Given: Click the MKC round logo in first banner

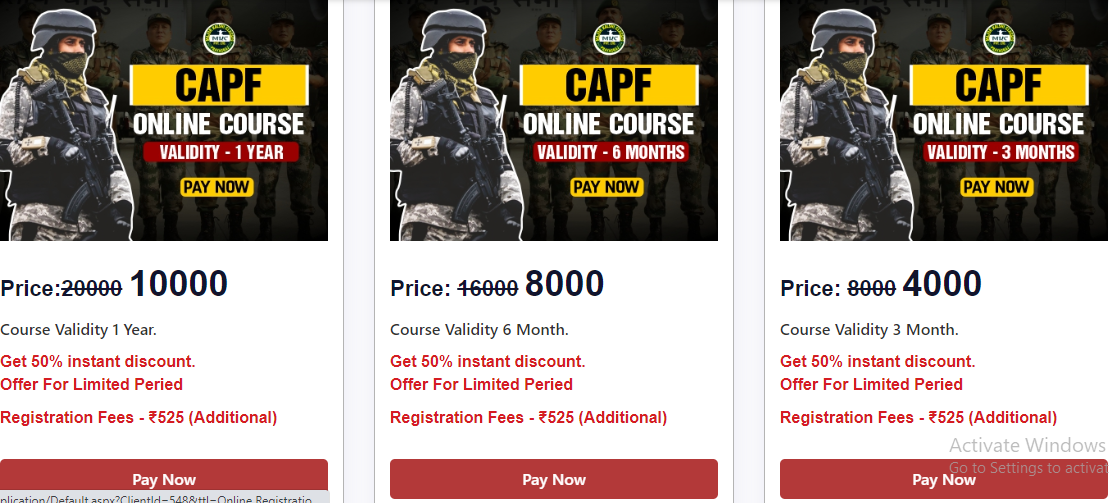Looking at the screenshot, I should click(219, 39).
